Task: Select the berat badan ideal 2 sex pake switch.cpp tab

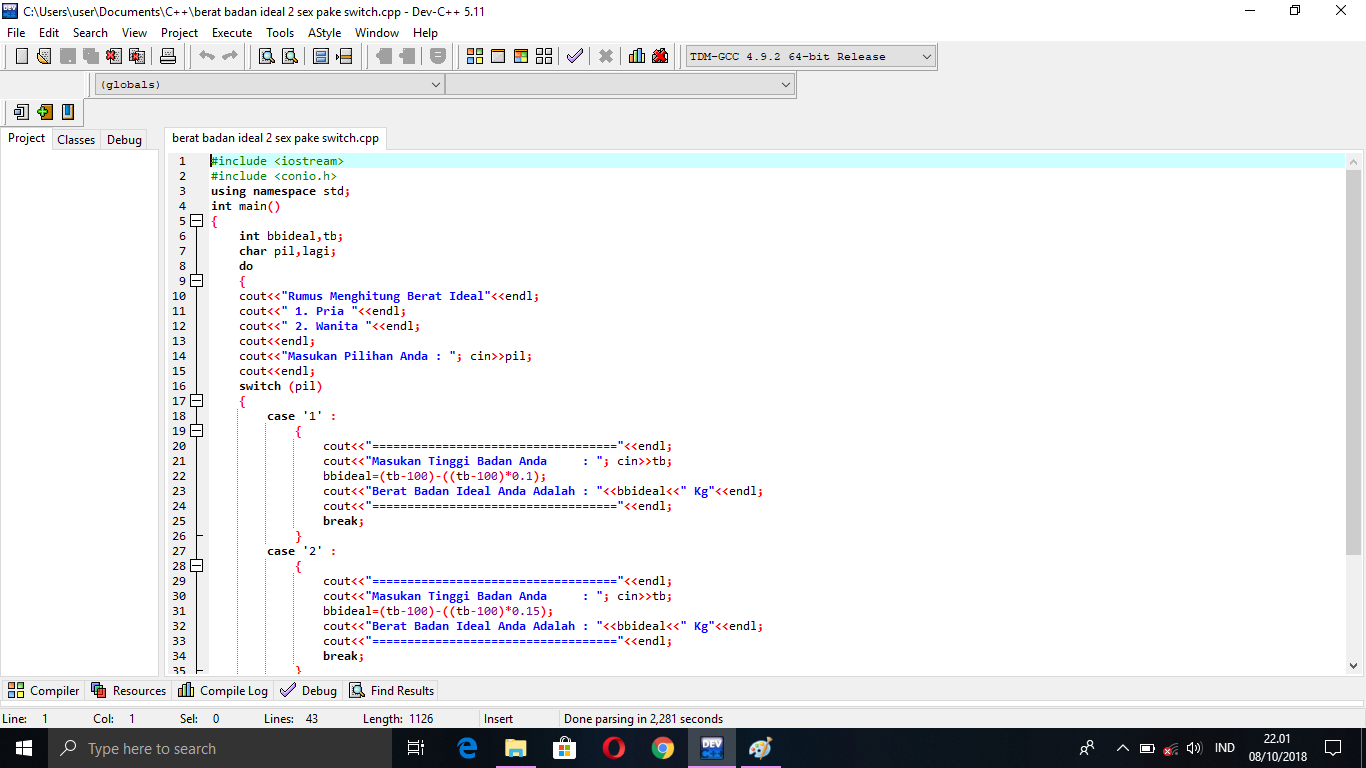Action: pos(275,138)
